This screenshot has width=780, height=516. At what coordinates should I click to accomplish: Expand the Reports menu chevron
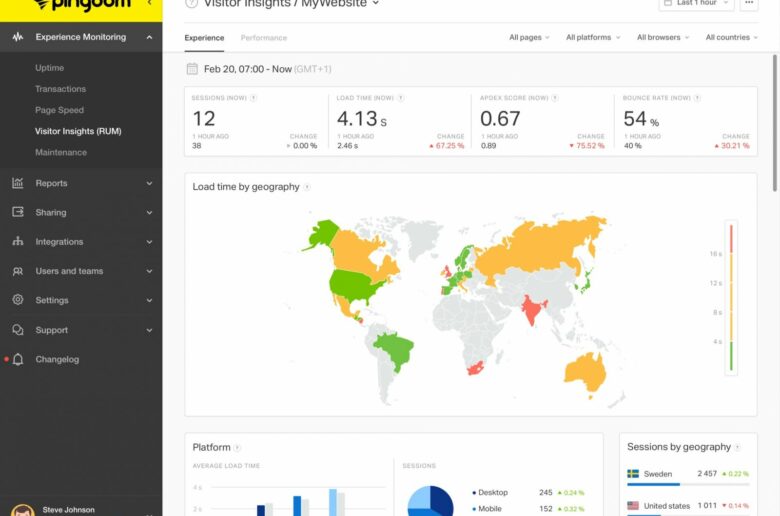[x=149, y=184]
